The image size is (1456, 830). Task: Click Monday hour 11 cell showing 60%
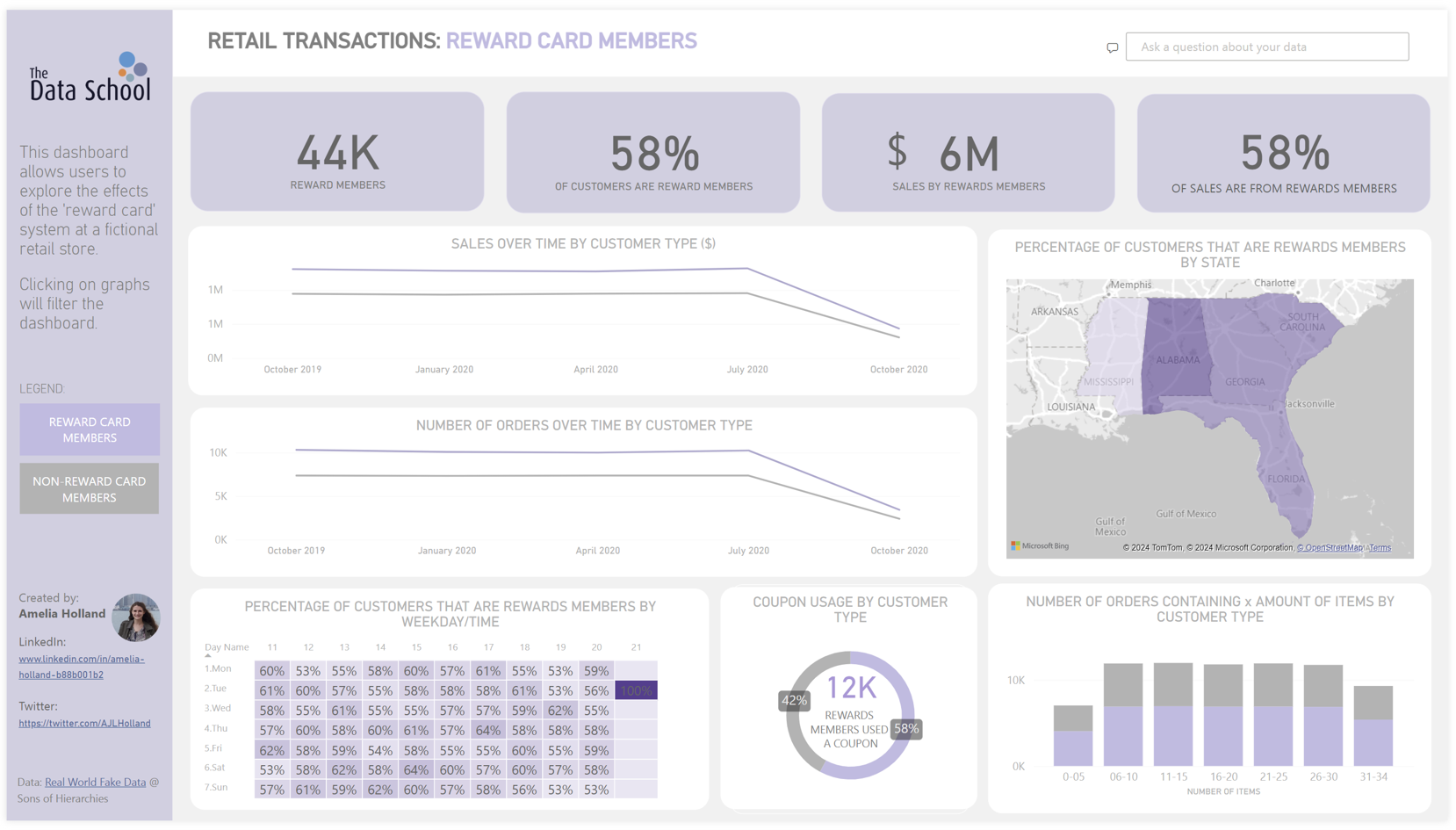point(272,670)
